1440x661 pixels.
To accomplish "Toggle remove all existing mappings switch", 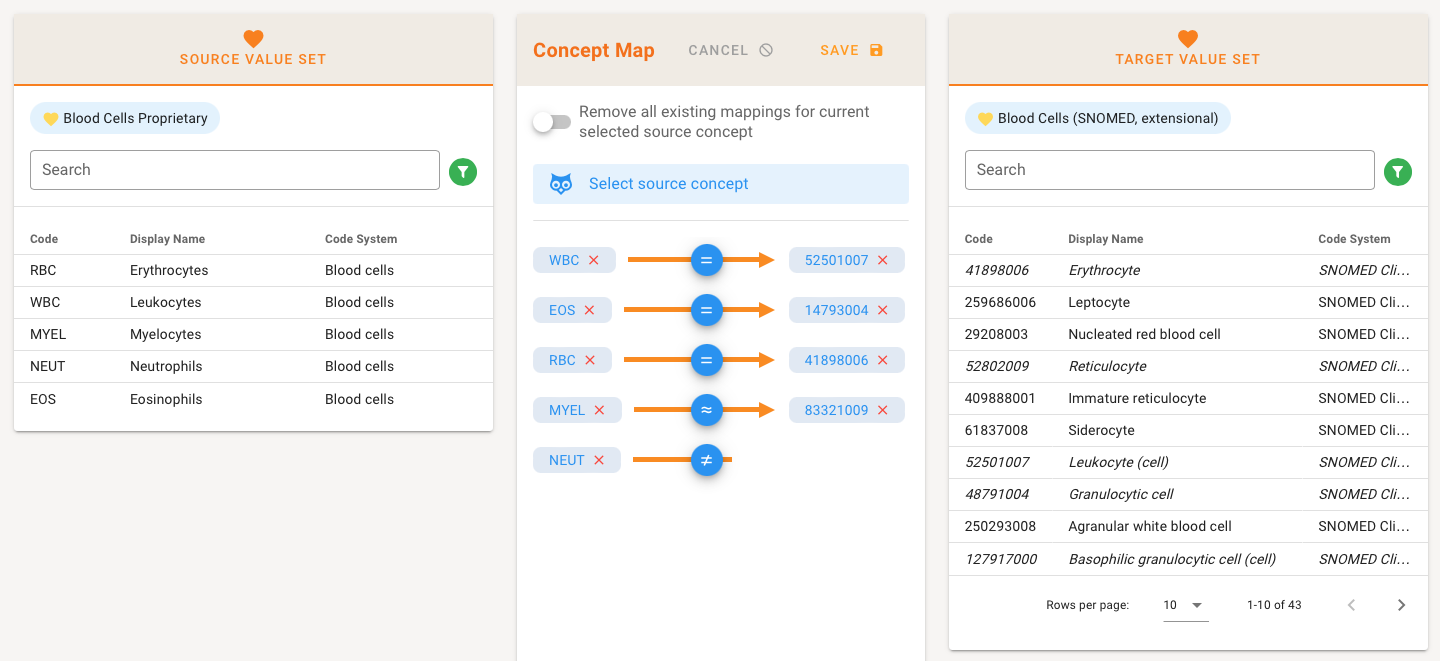I will [552, 122].
